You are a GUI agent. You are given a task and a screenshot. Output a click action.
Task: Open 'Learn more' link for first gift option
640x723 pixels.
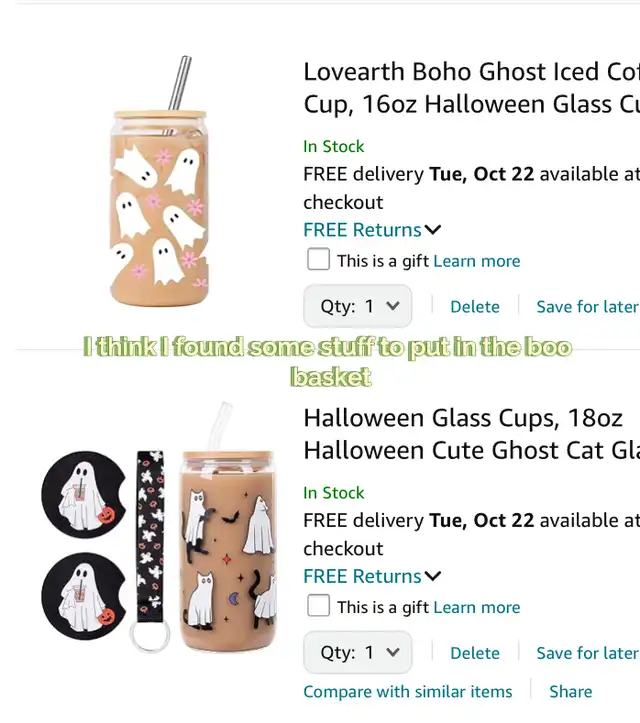[x=477, y=261]
